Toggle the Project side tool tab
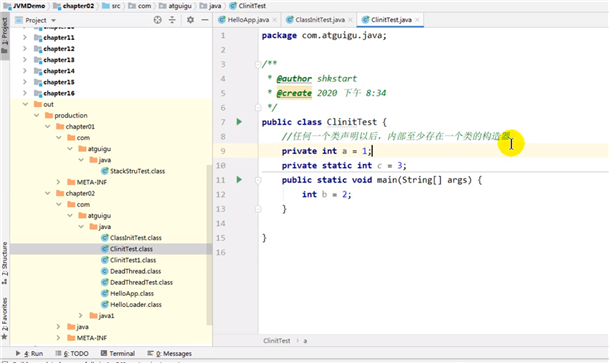This screenshot has height=363, width=609. (5, 36)
